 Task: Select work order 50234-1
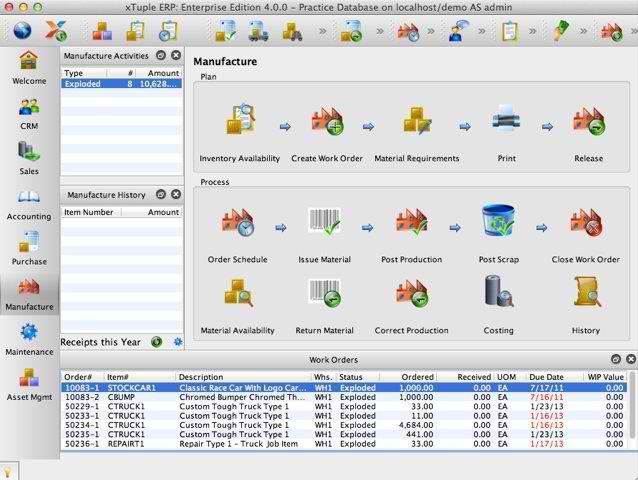point(344,425)
